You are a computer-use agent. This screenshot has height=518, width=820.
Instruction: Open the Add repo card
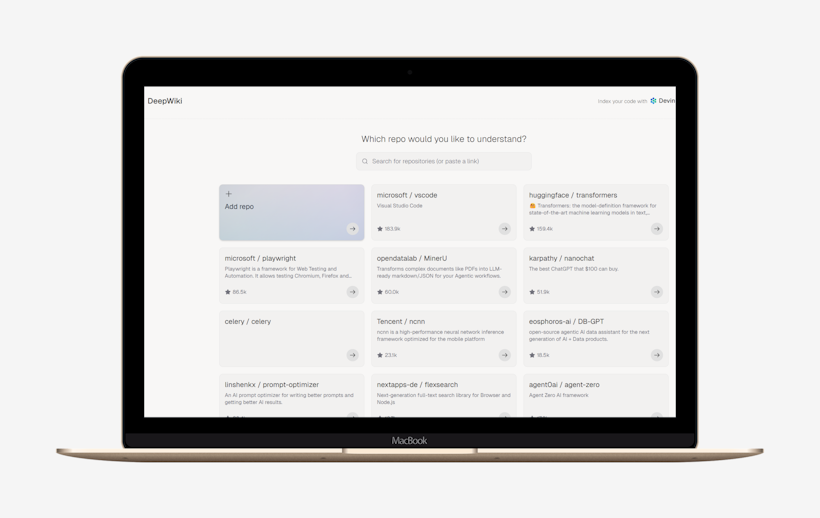pyautogui.click(x=292, y=212)
